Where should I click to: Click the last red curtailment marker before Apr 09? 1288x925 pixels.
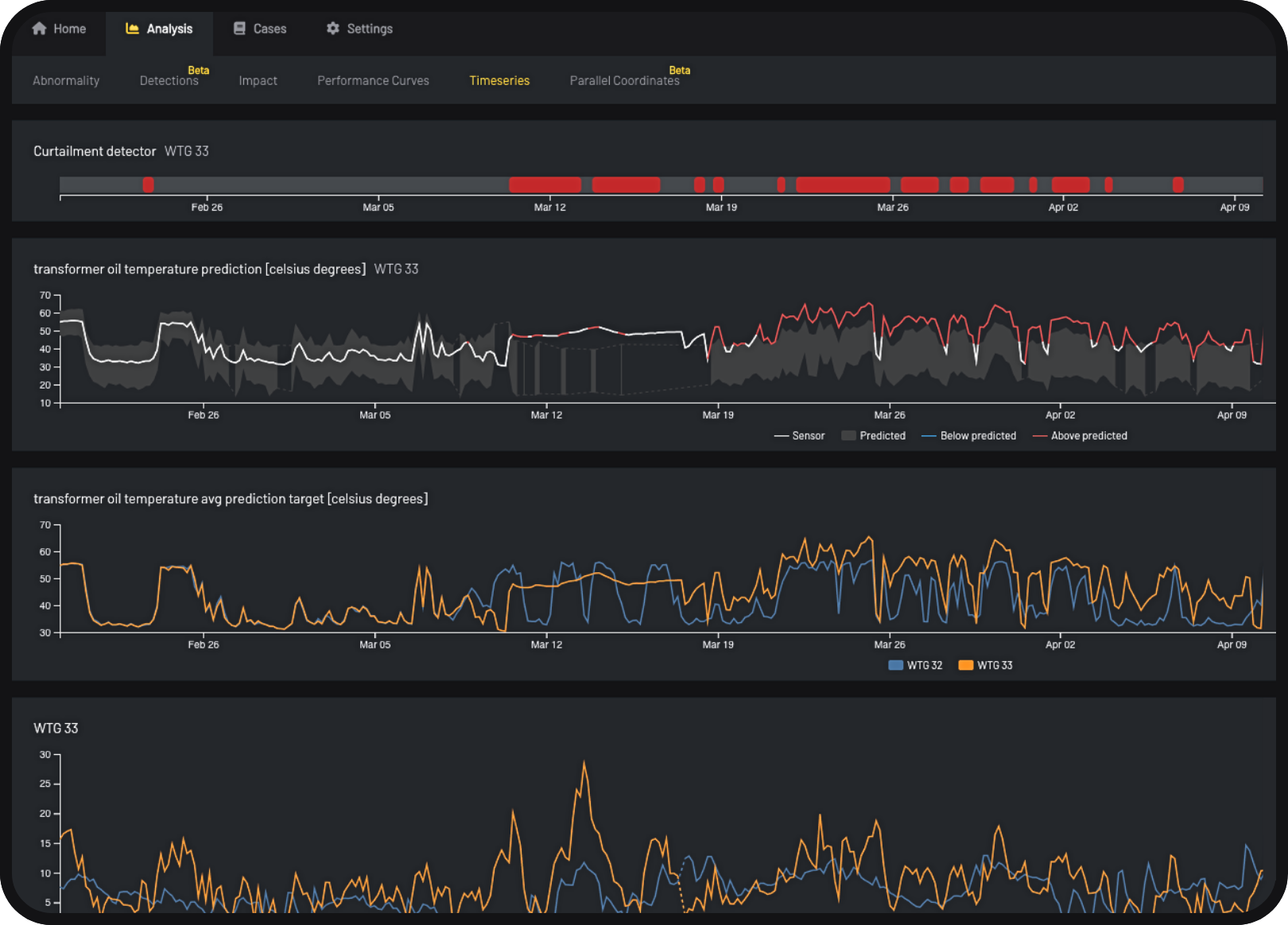[x=1178, y=185]
